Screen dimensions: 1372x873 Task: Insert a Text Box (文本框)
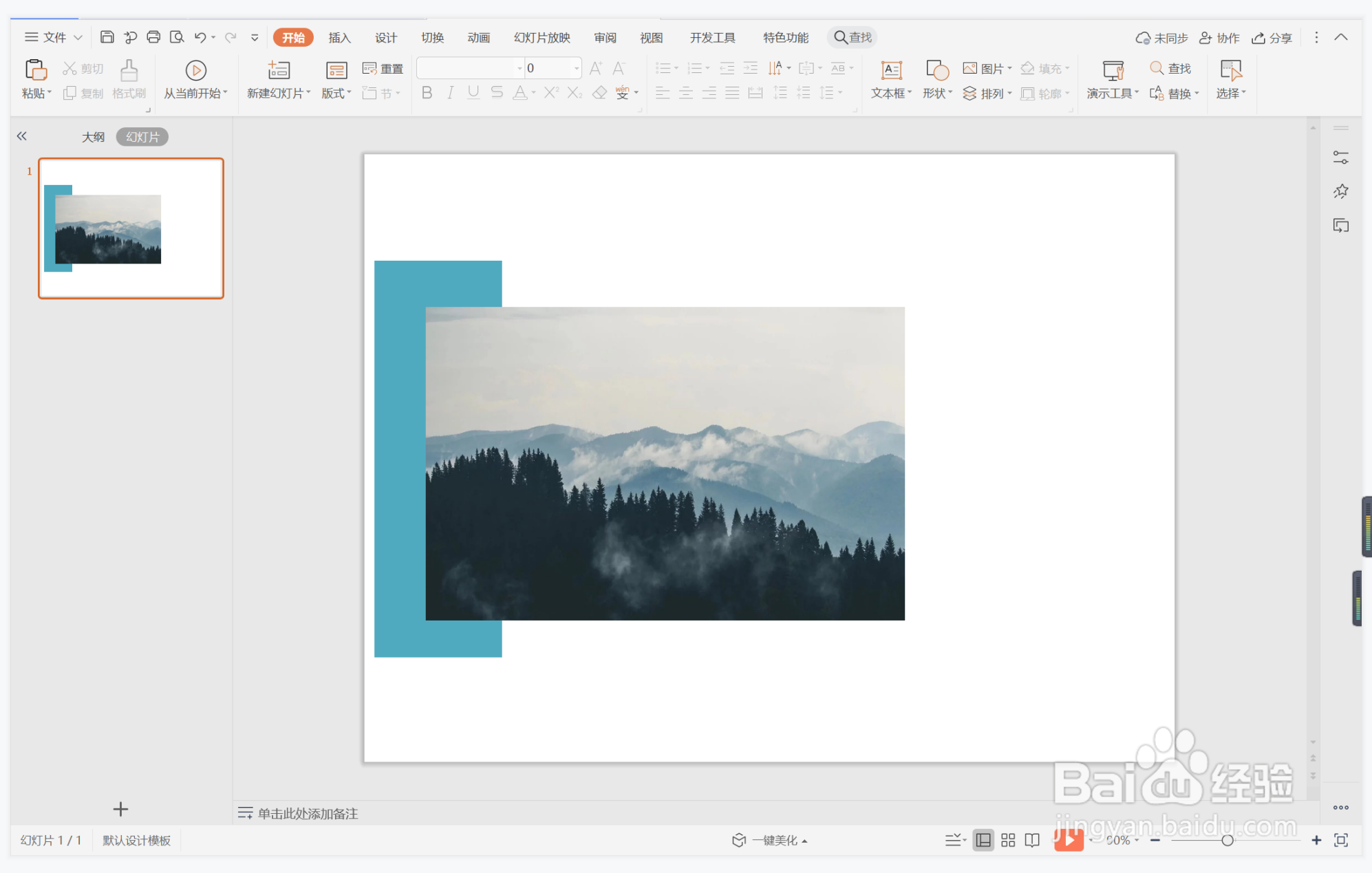[891, 71]
